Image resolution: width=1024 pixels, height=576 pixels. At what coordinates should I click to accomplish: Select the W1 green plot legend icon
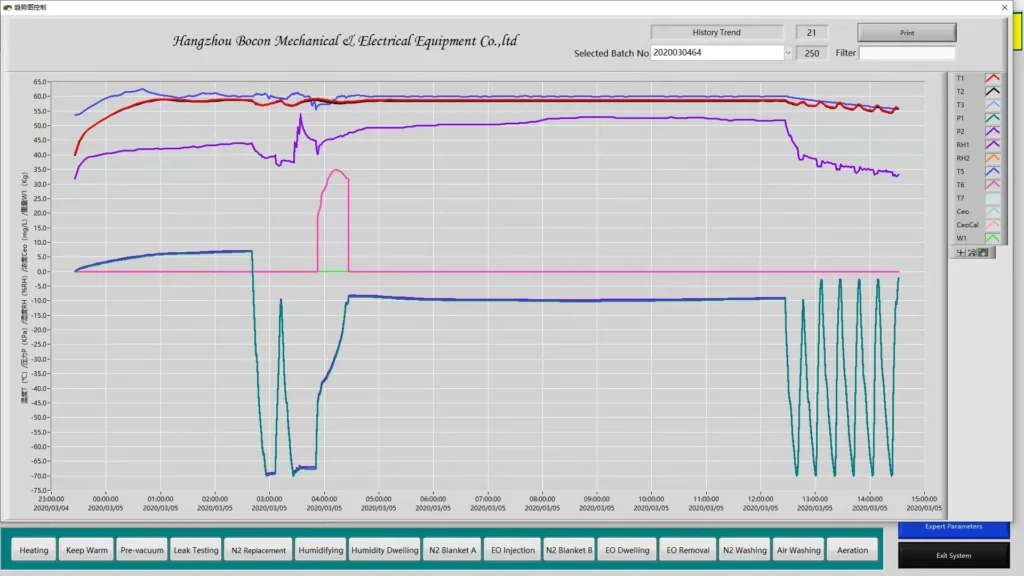(x=992, y=238)
